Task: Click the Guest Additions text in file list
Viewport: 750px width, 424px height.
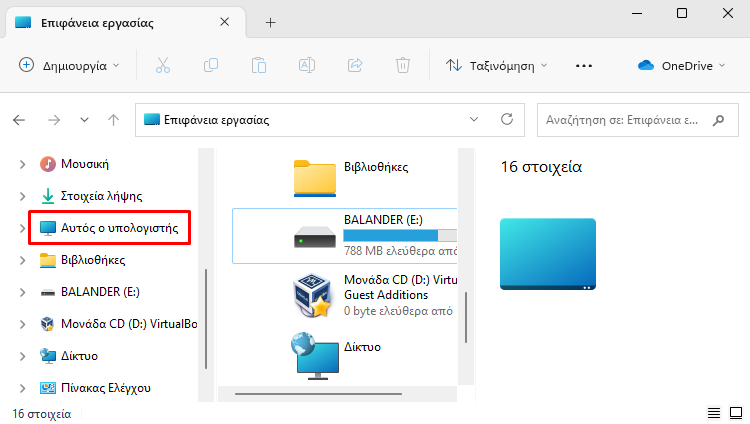Action: click(386, 295)
